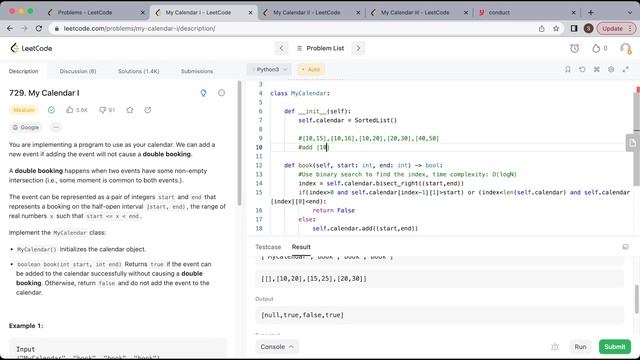
Task: Share the problem icon
Action: [148, 110]
